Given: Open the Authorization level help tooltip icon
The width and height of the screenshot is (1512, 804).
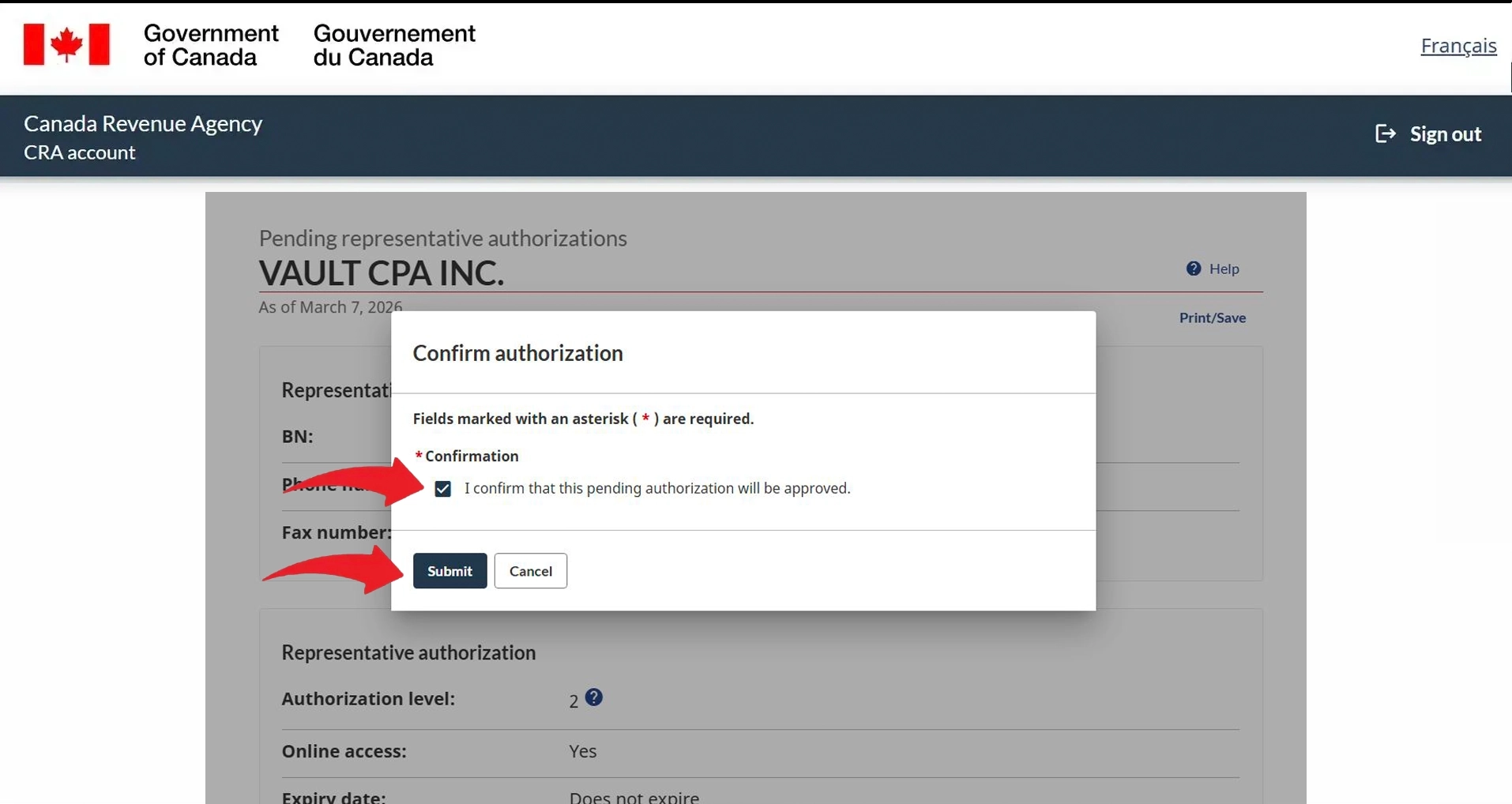Looking at the screenshot, I should point(594,697).
